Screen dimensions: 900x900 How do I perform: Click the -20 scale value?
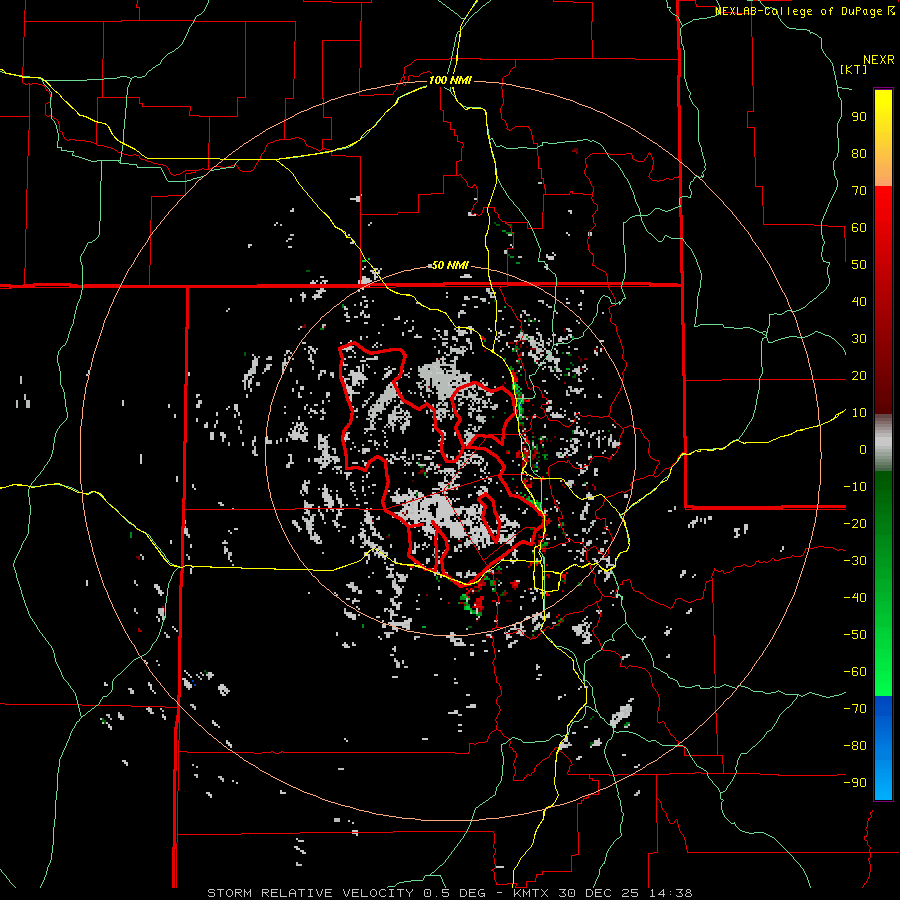(855, 523)
